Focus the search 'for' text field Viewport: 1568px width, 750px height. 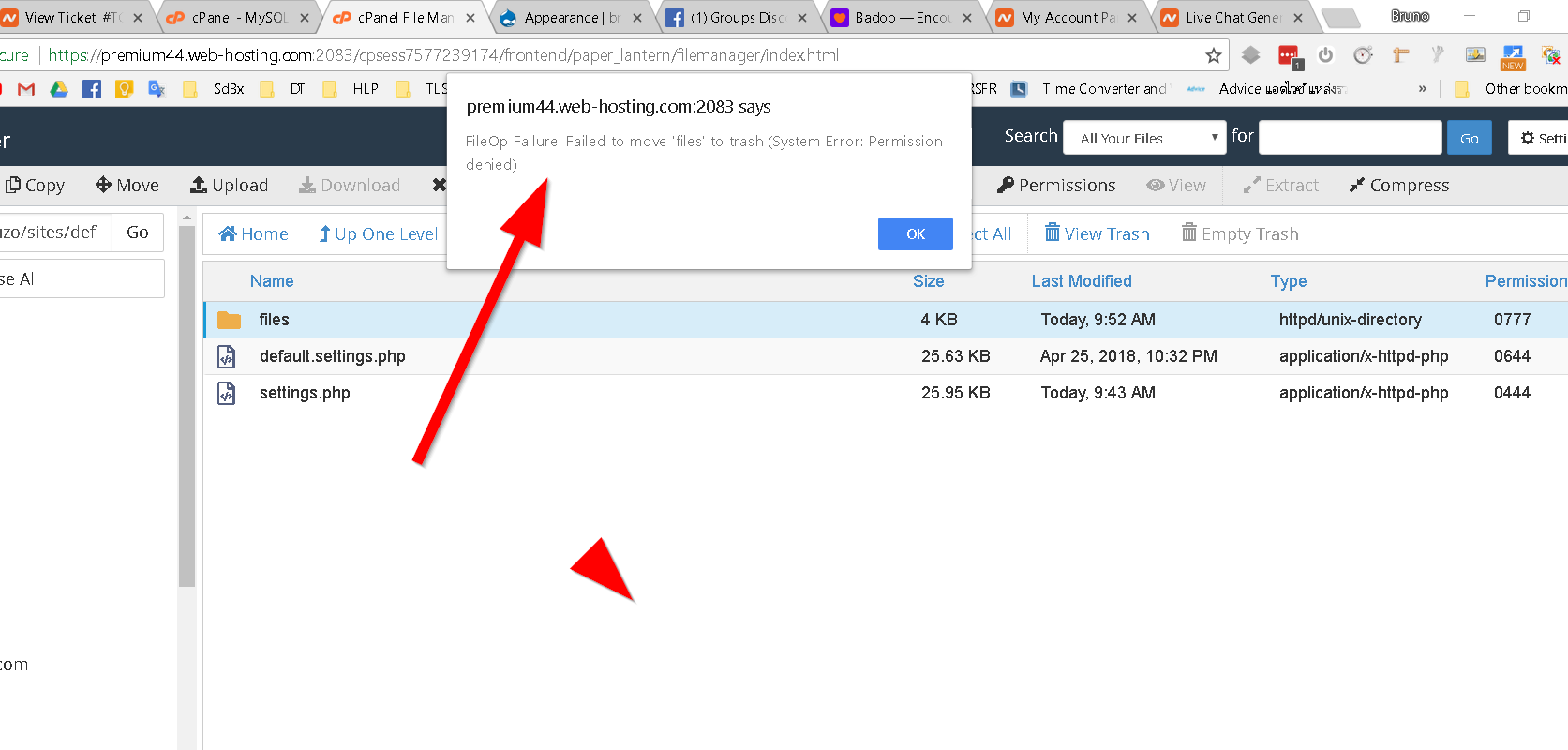[1350, 138]
